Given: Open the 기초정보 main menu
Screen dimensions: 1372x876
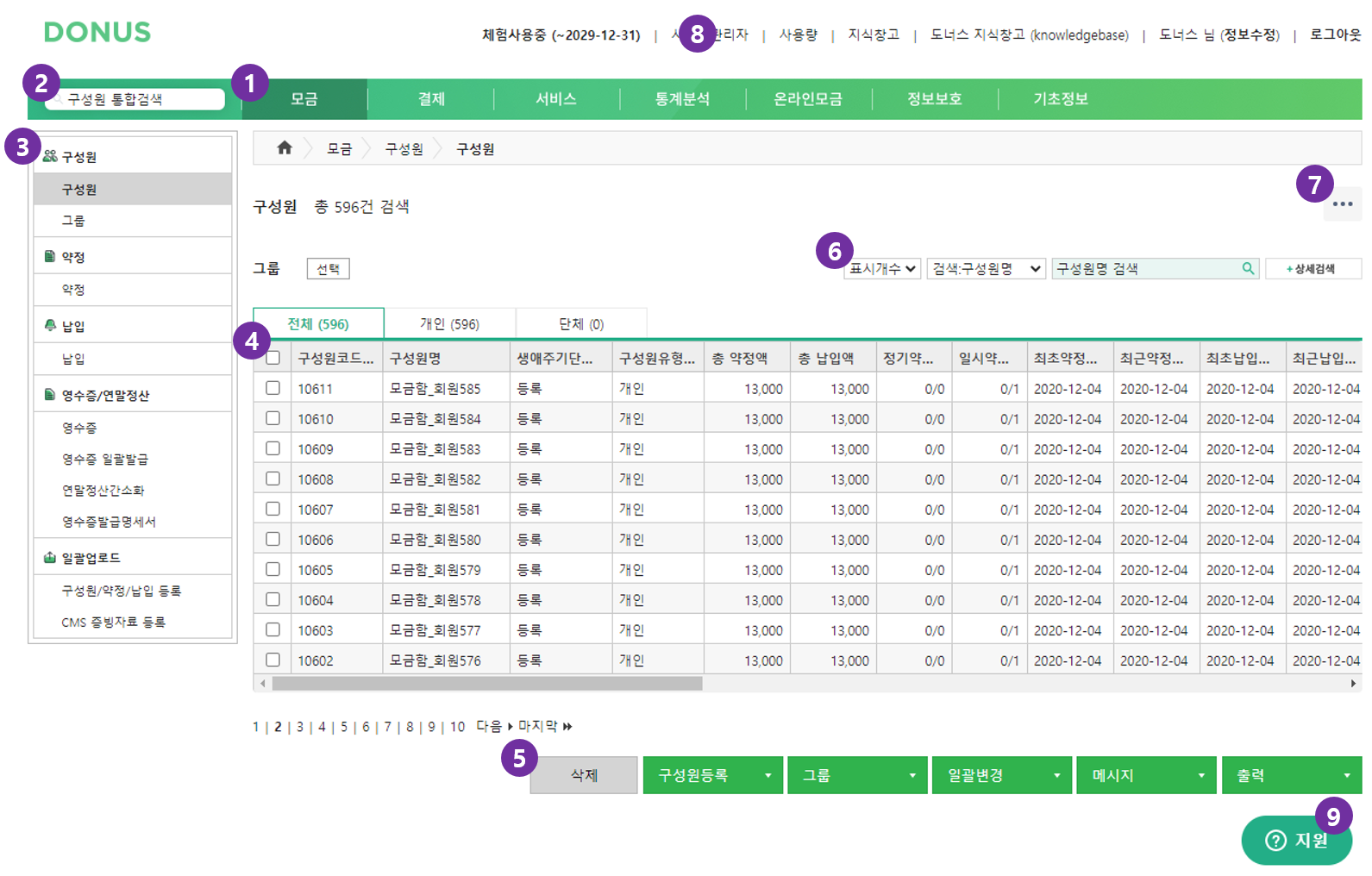Looking at the screenshot, I should tap(1061, 99).
